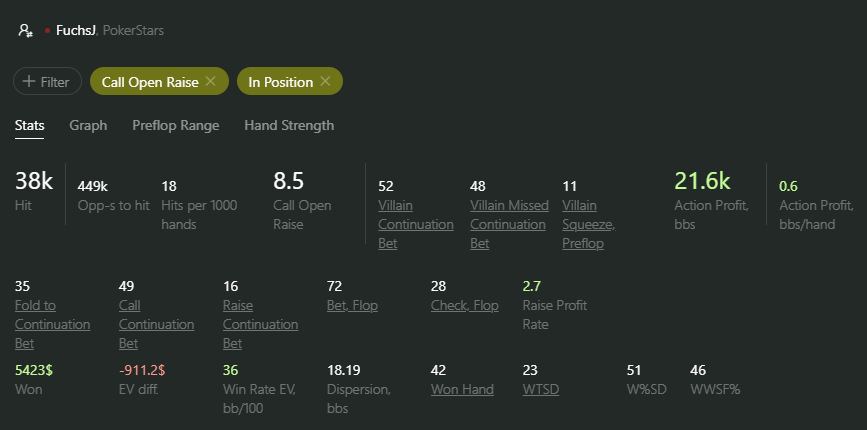Open the Villain Missed Continuation Bet link
Viewport: 867px width, 430px height.
pyautogui.click(x=509, y=224)
